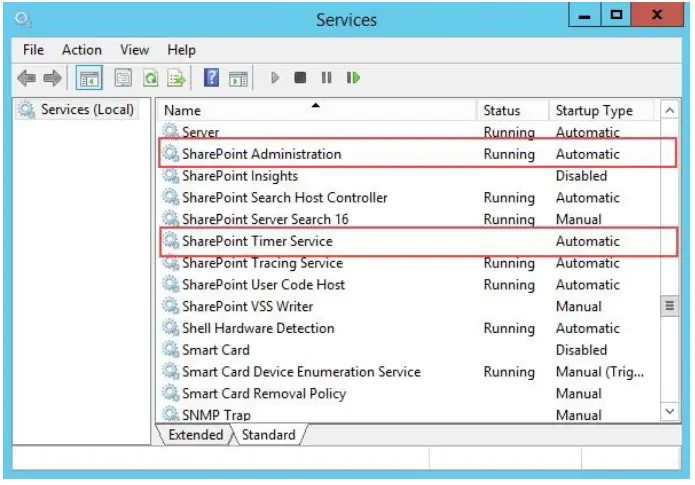Click the scrollbar down arrow
This screenshot has width=695, height=485.
(x=670, y=411)
